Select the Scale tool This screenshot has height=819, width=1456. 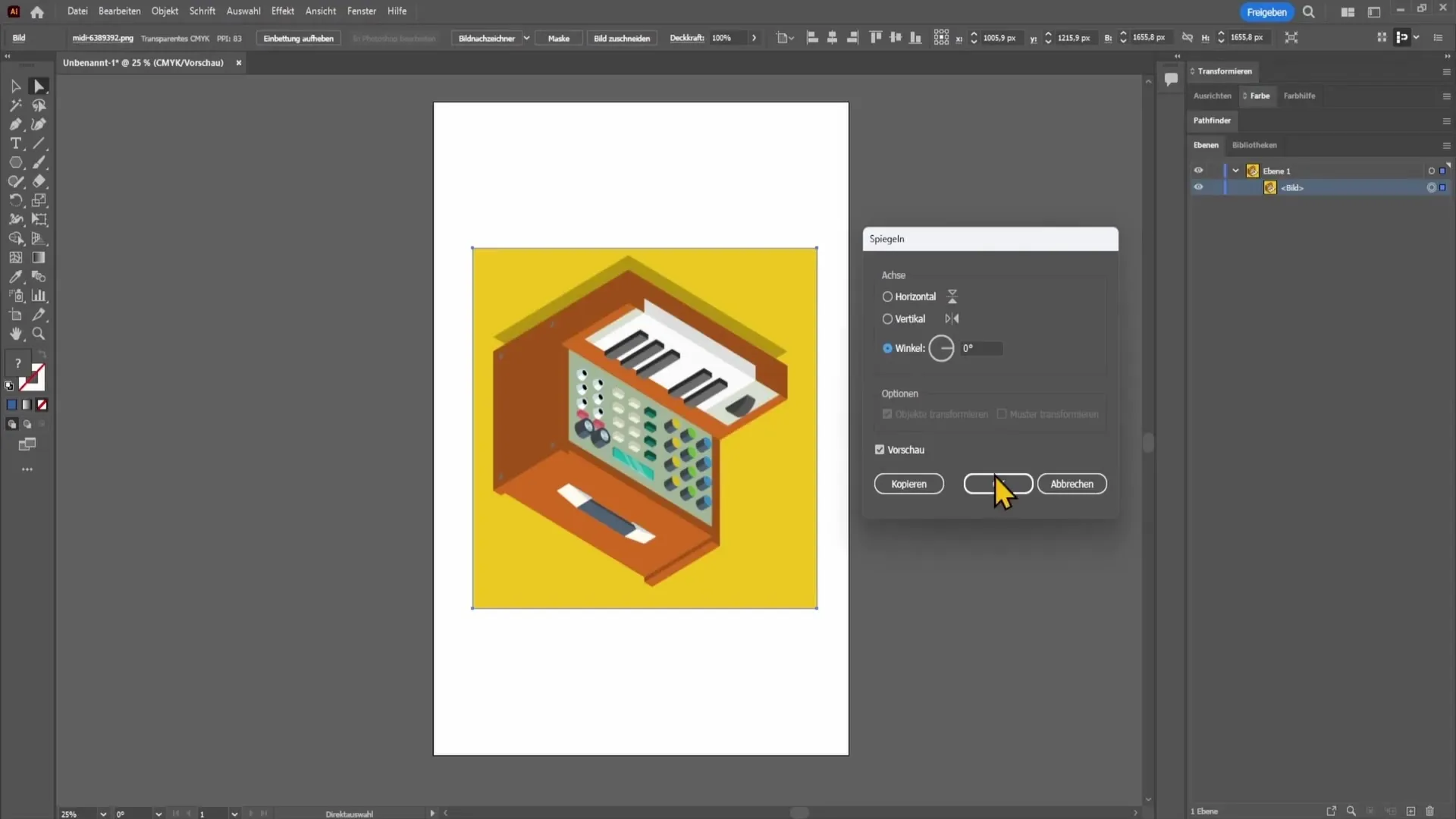[39, 200]
